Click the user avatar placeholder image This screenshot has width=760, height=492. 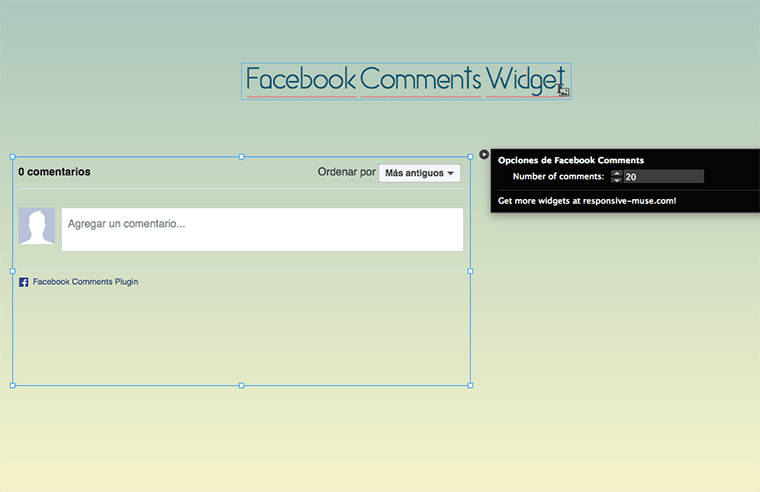pyautogui.click(x=37, y=226)
